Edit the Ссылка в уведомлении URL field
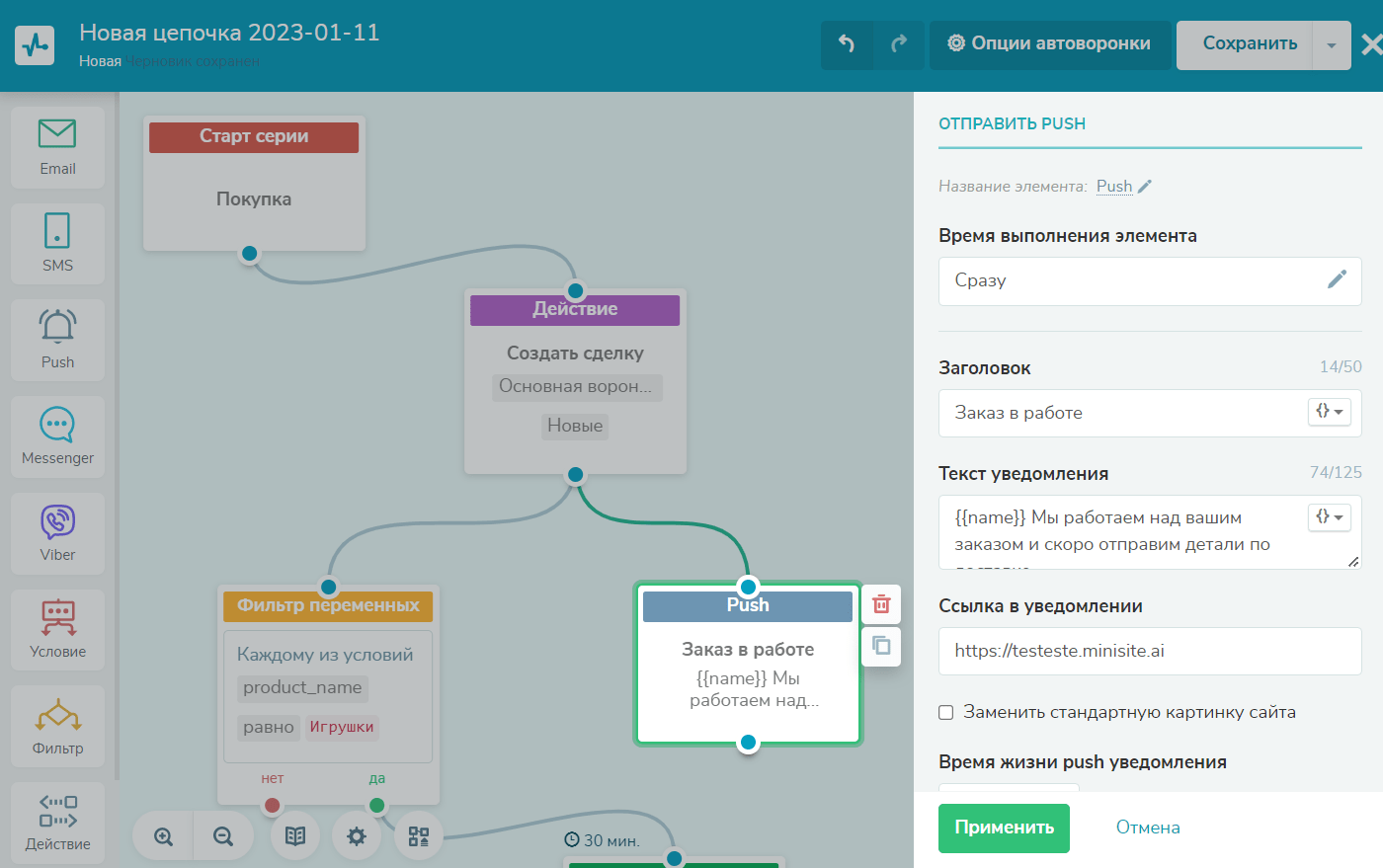This screenshot has width=1383, height=868. coord(1149,651)
